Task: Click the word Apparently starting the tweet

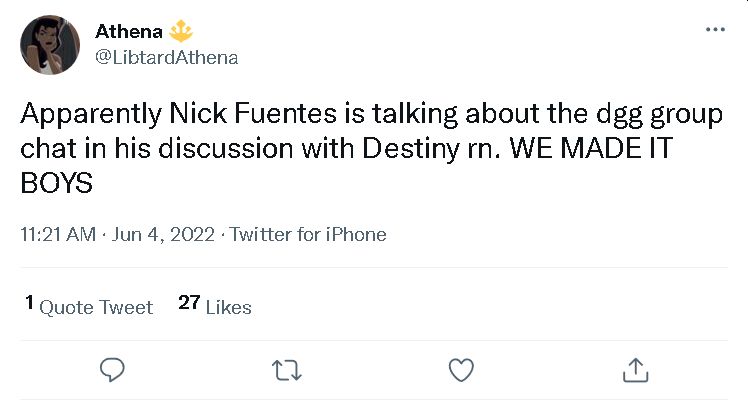Action: (x=91, y=116)
